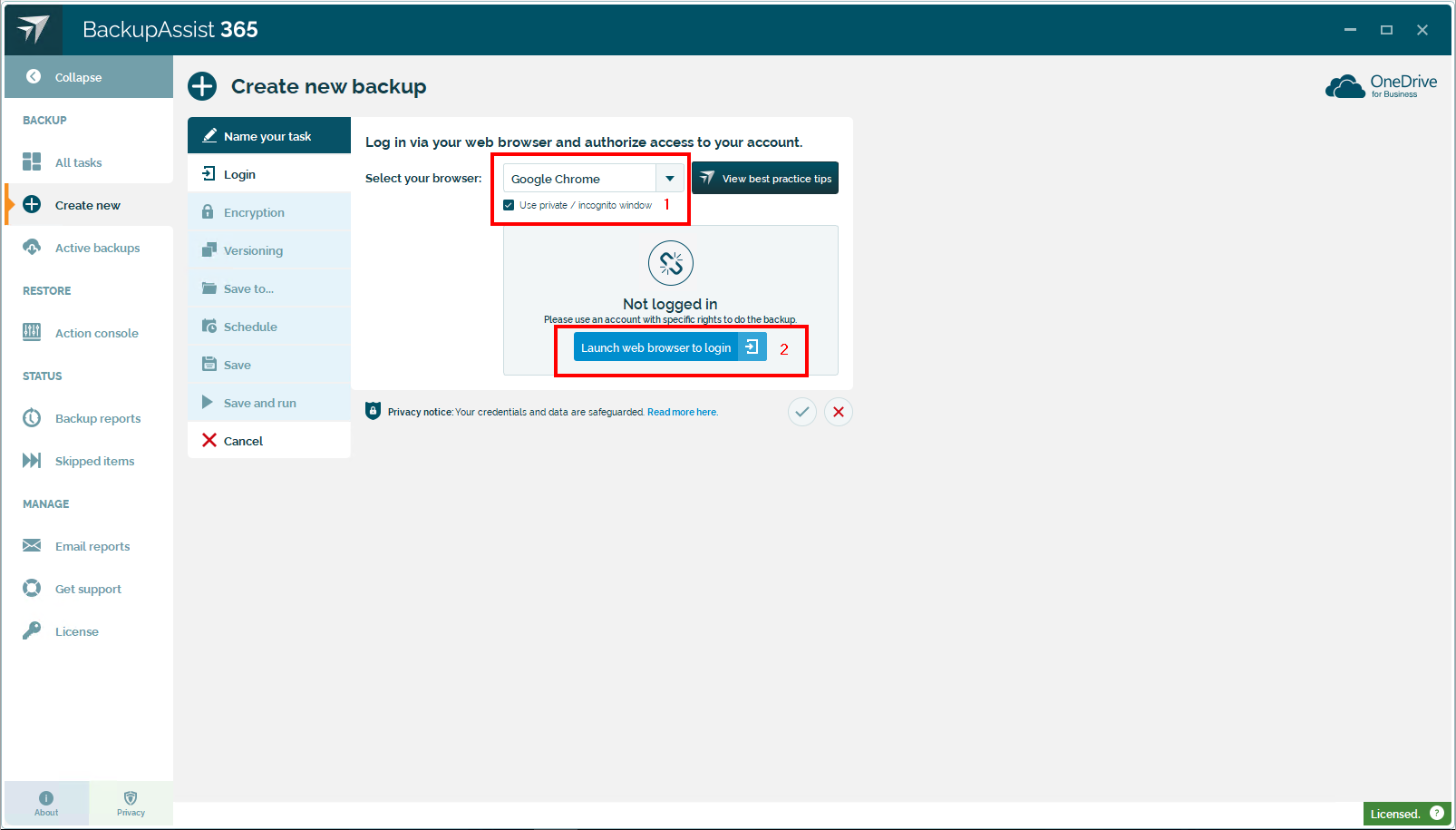The height and width of the screenshot is (830, 1456).
Task: Click the Versioning stacked-squares icon
Action: 209,249
